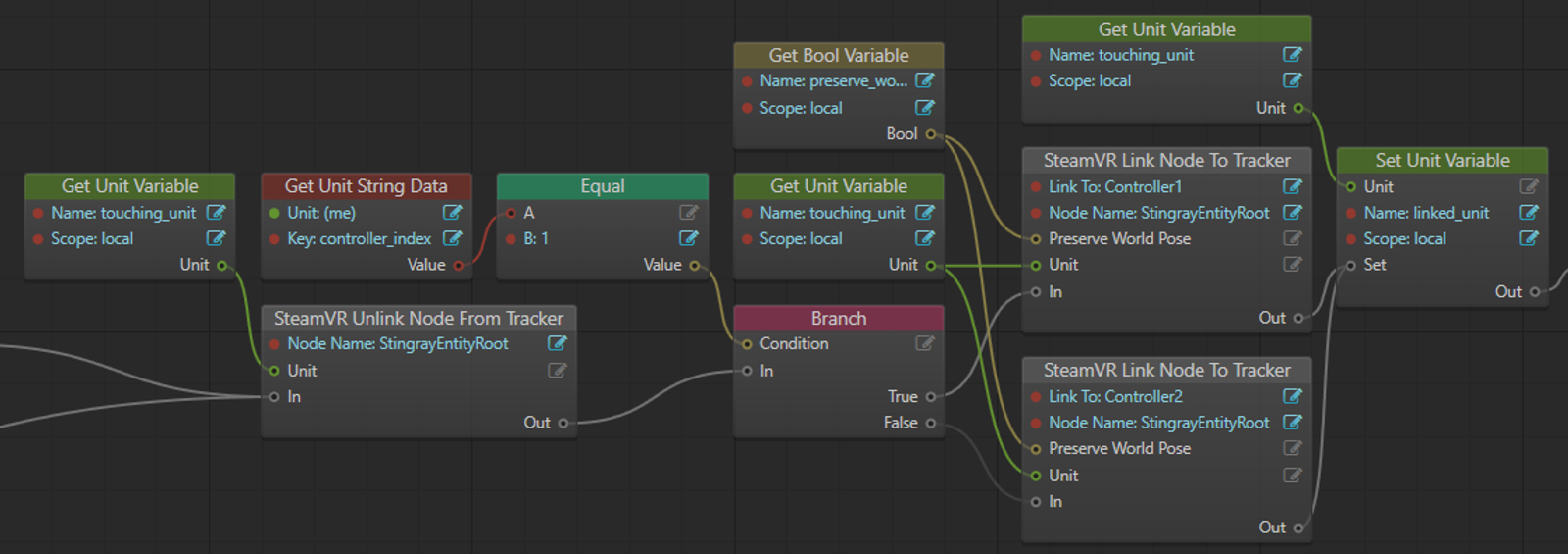Select the Branch node title bar

[839, 318]
